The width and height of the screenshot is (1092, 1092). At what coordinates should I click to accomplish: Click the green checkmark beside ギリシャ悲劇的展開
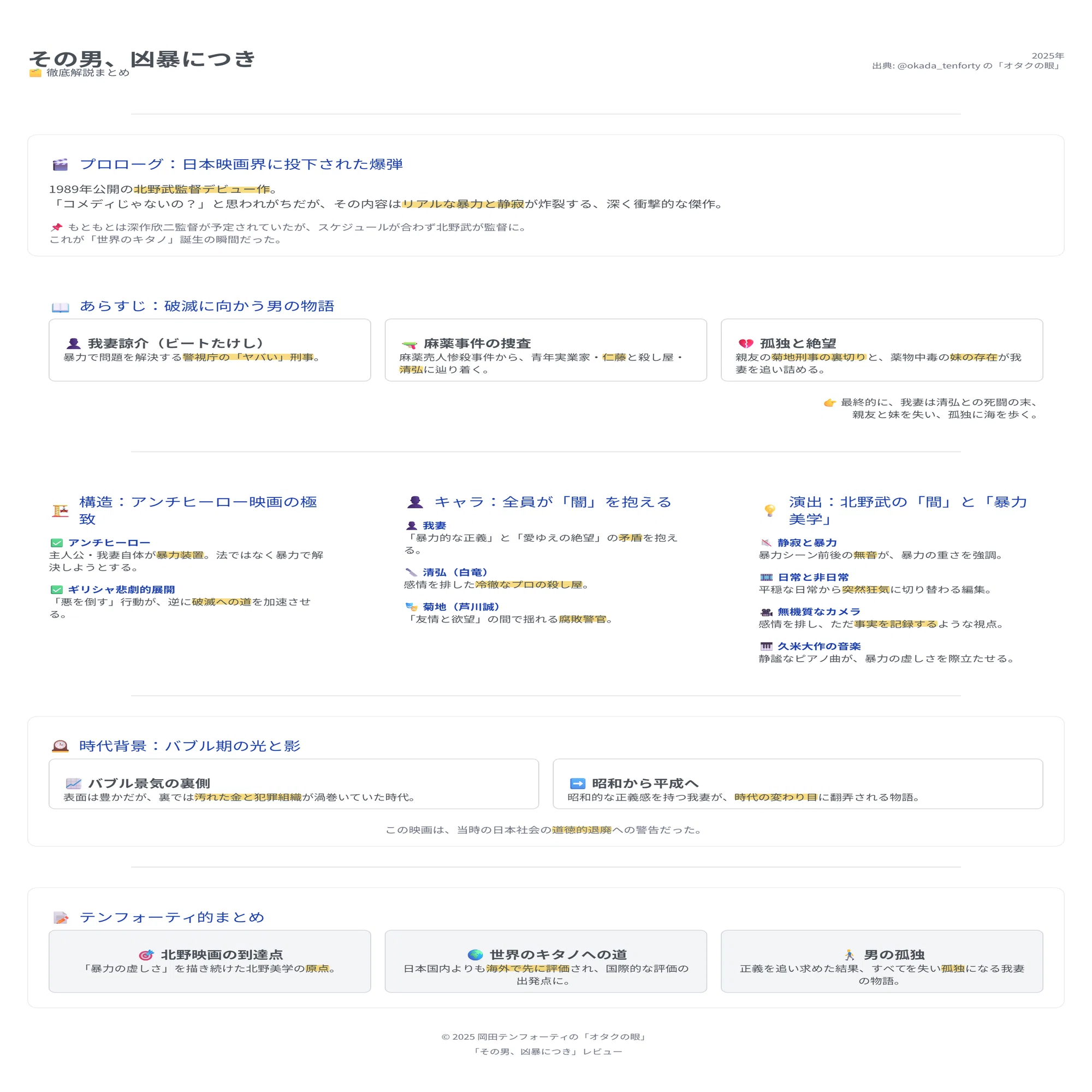coord(57,590)
